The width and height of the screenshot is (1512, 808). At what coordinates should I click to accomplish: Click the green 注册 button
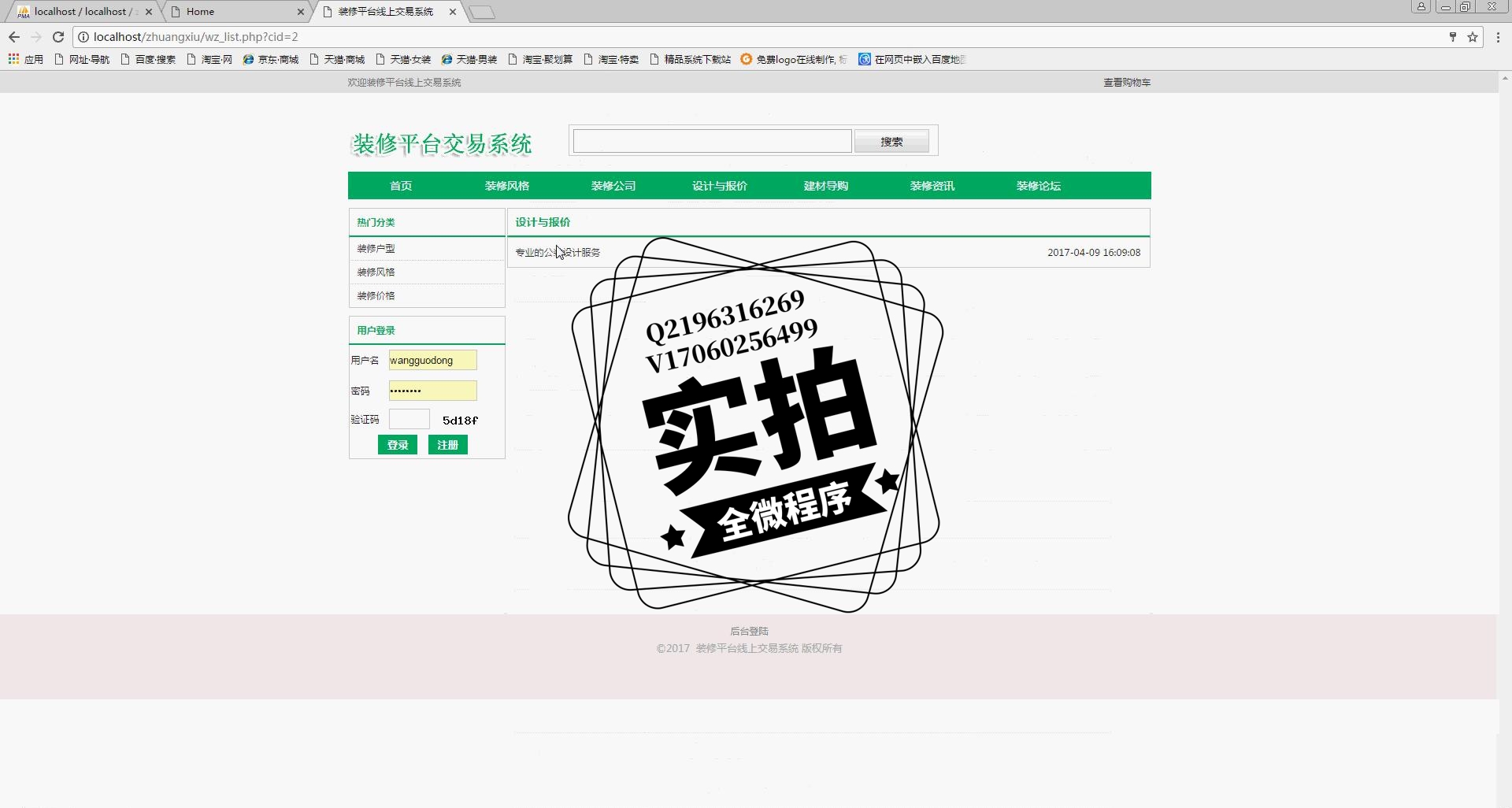coord(448,445)
